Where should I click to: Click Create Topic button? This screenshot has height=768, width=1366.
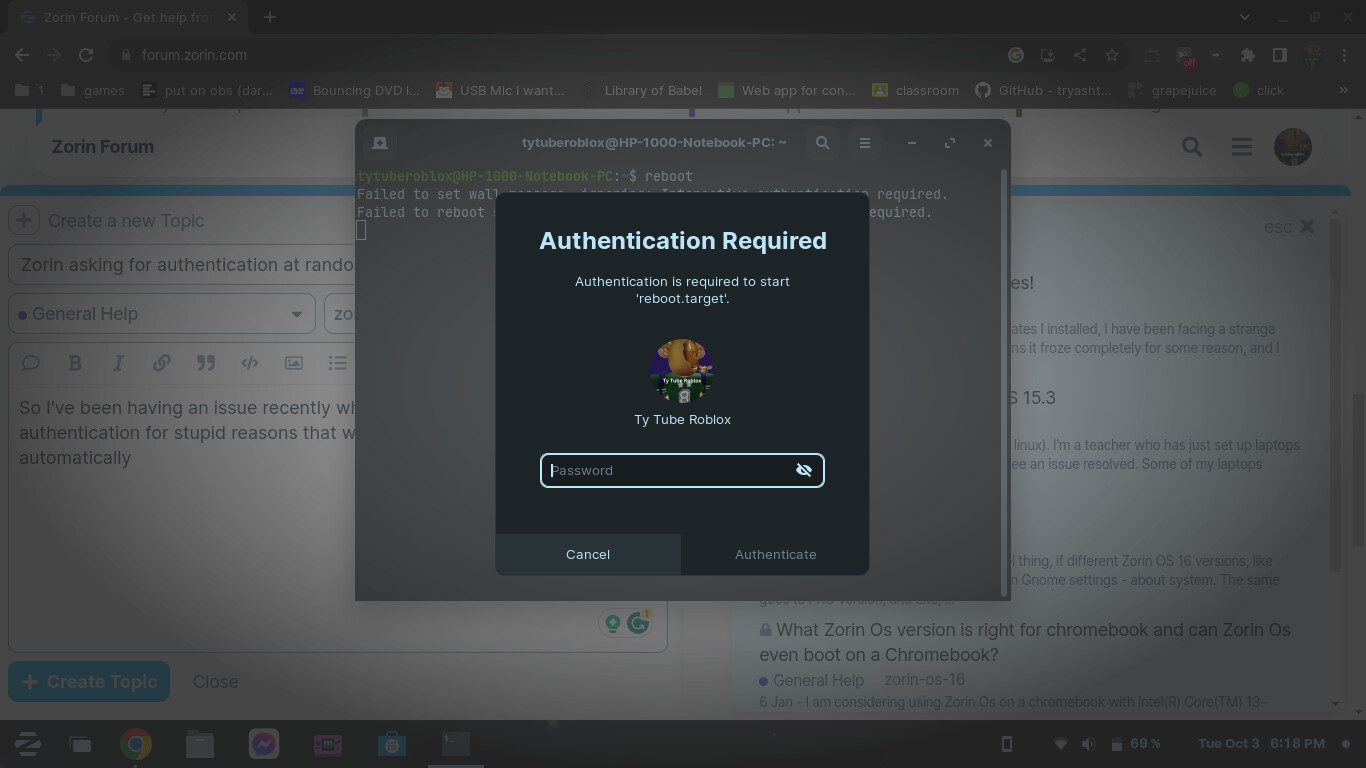click(89, 682)
